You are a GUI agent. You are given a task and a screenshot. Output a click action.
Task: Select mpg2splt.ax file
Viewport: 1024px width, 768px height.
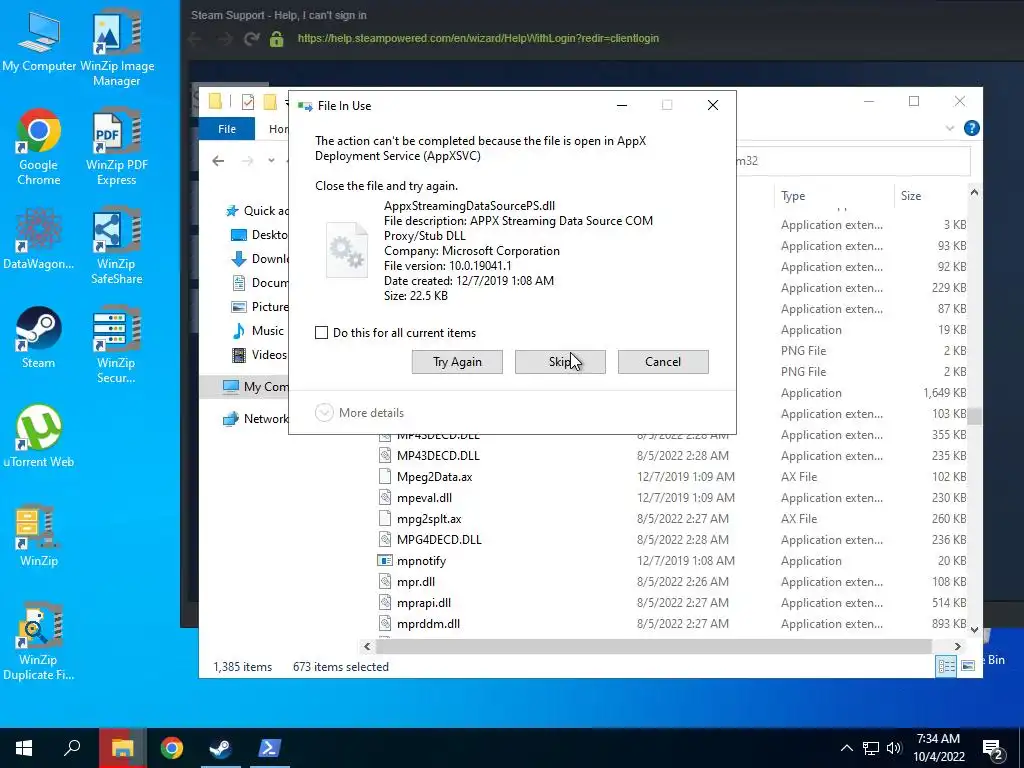tap(428, 519)
